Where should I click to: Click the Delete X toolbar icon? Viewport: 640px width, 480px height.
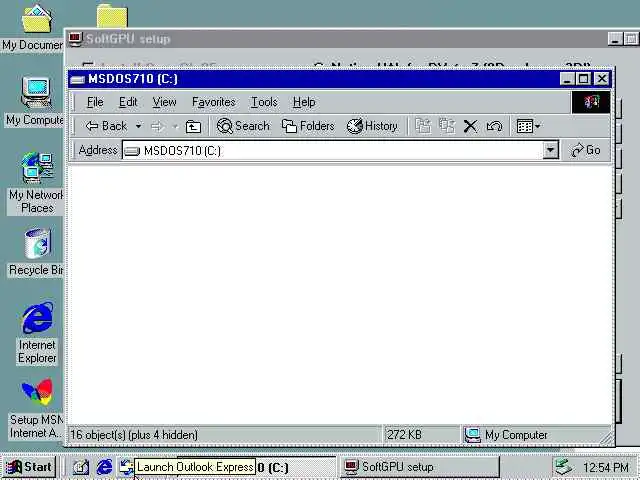point(470,126)
